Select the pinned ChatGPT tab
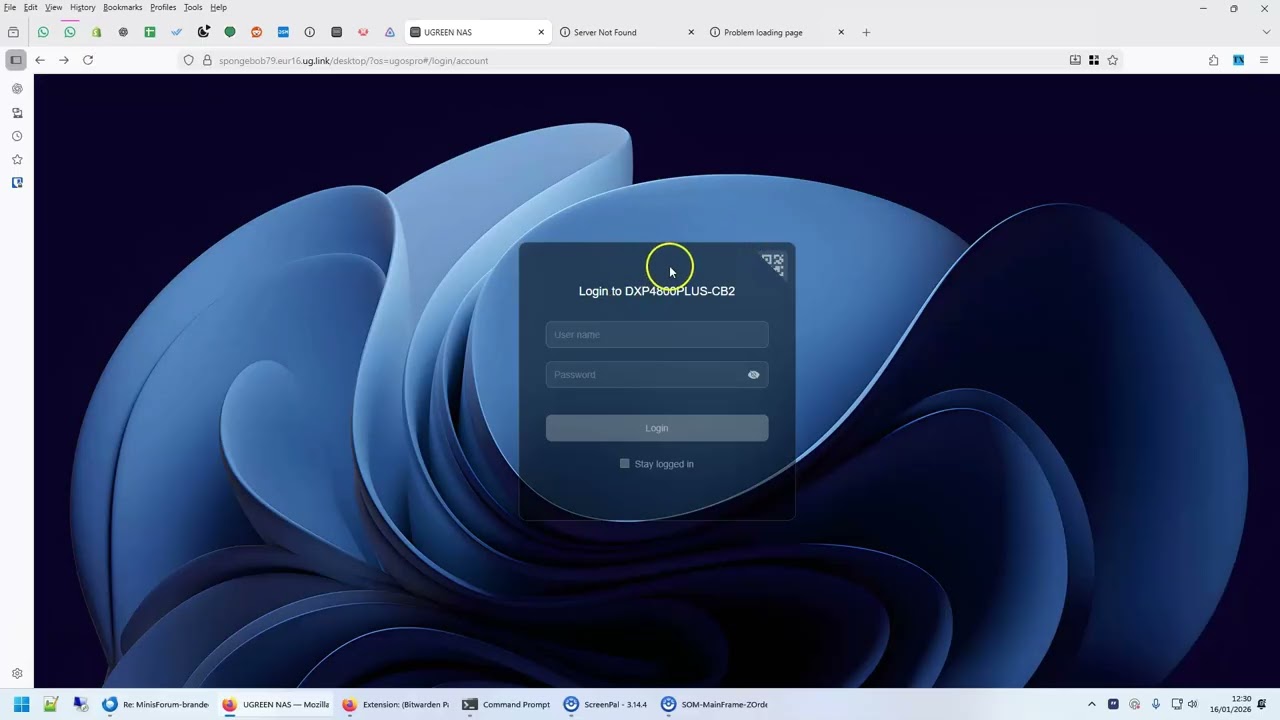This screenshot has height=720, width=1280. pyautogui.click(x=123, y=32)
